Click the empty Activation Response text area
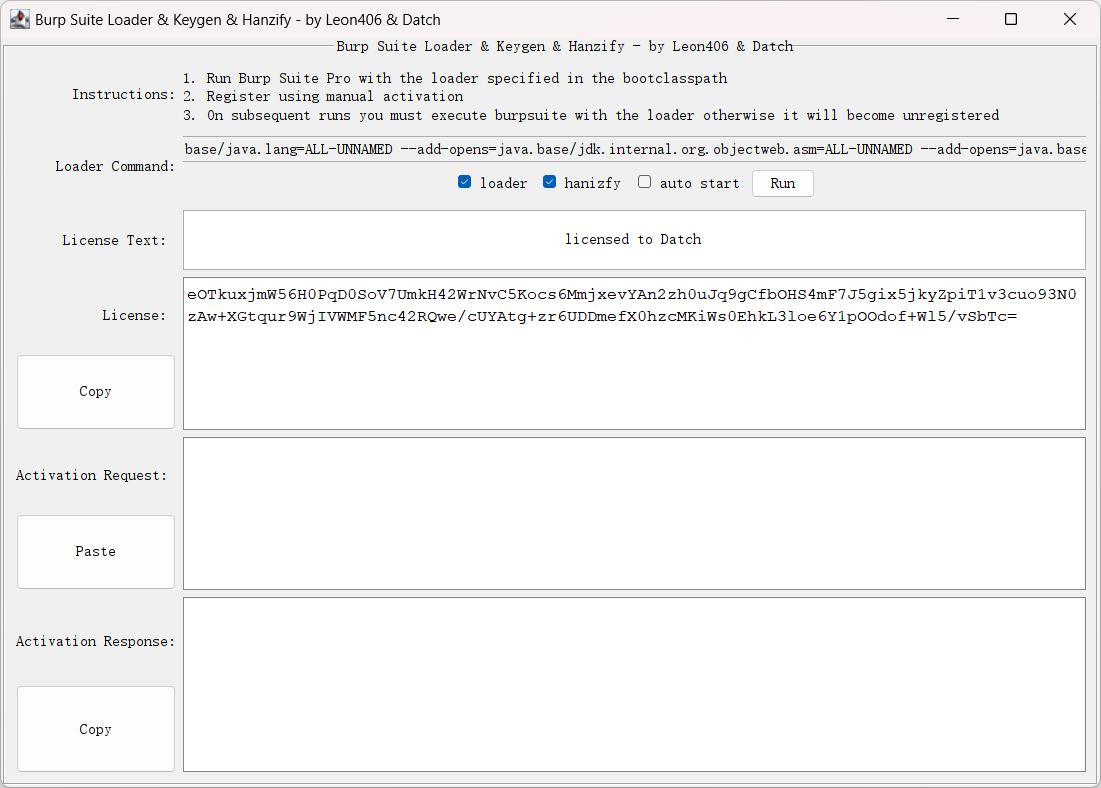The image size is (1101, 788). coord(634,685)
